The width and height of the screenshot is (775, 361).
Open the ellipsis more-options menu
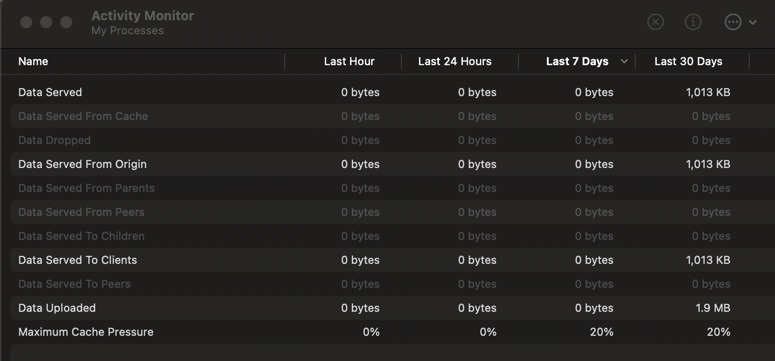(732, 22)
